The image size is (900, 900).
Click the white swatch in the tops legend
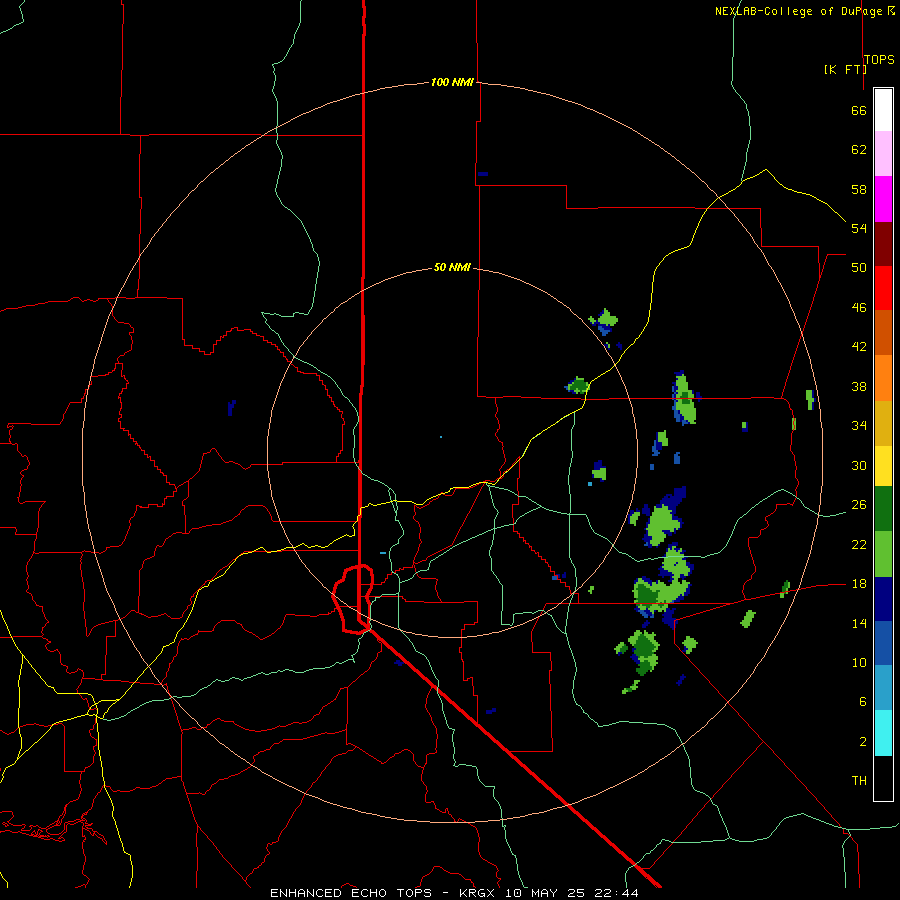883,110
